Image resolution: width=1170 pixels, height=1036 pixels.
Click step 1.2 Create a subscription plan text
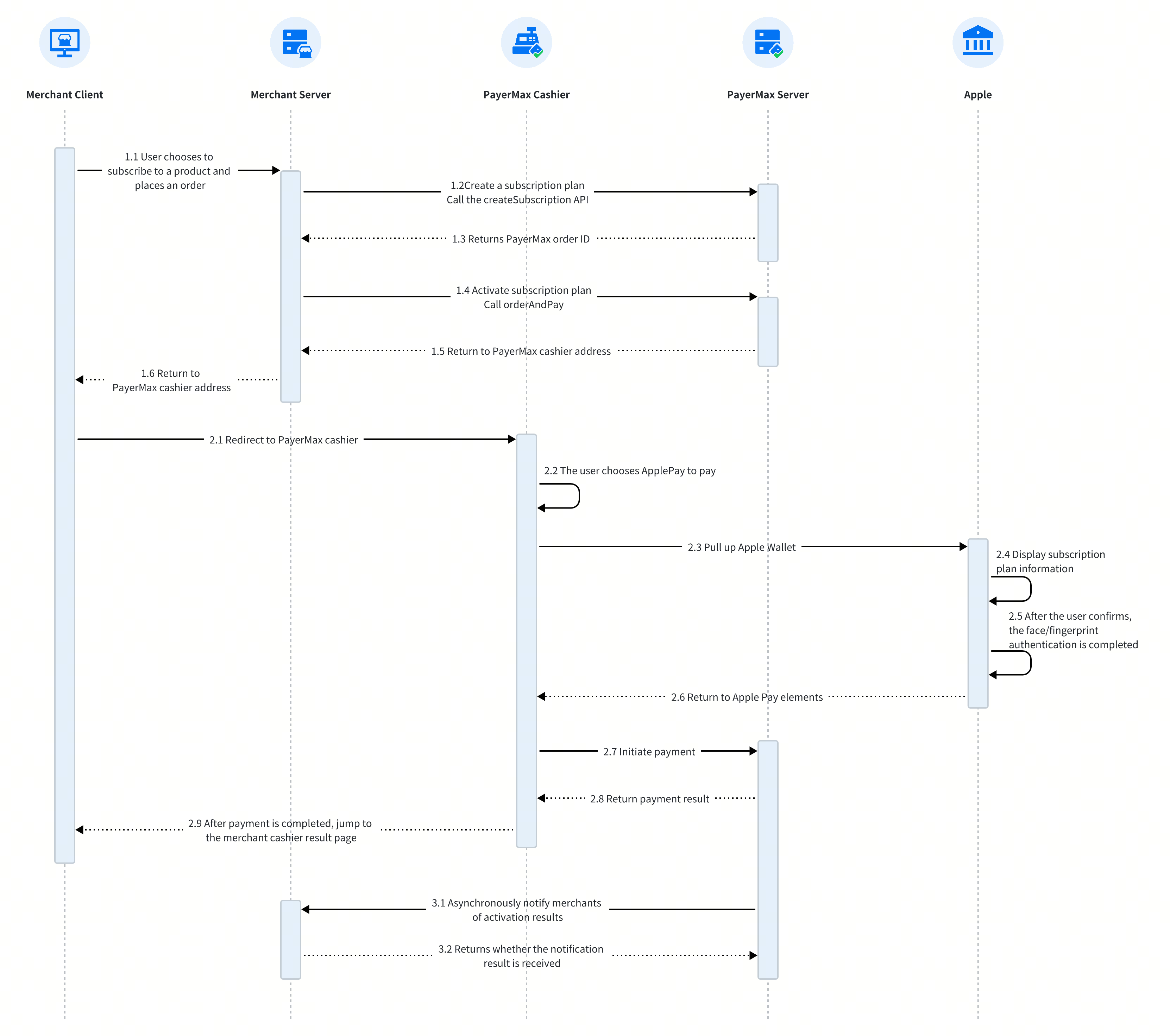517,192
